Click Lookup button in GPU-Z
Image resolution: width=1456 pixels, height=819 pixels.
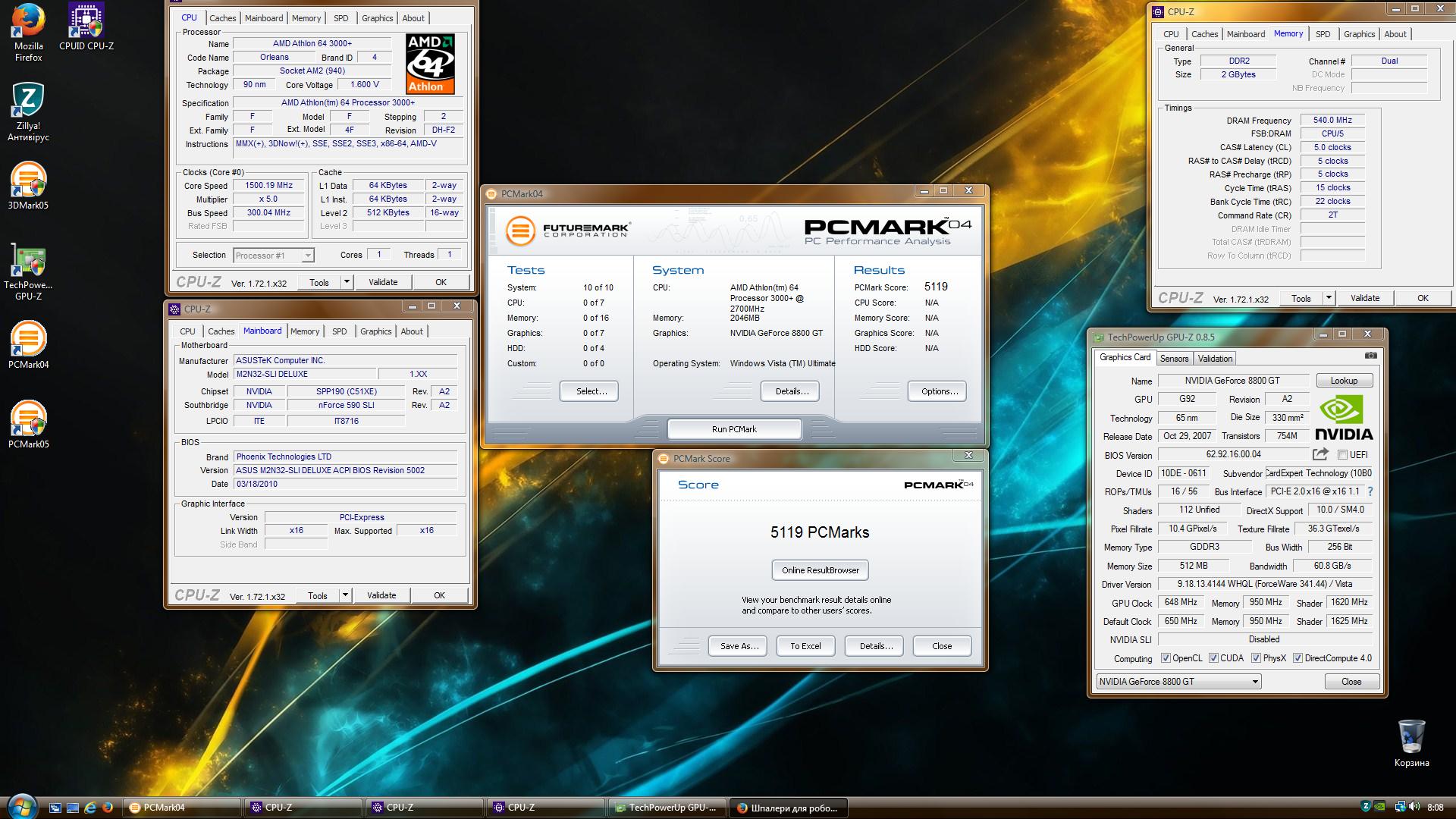pos(1344,381)
